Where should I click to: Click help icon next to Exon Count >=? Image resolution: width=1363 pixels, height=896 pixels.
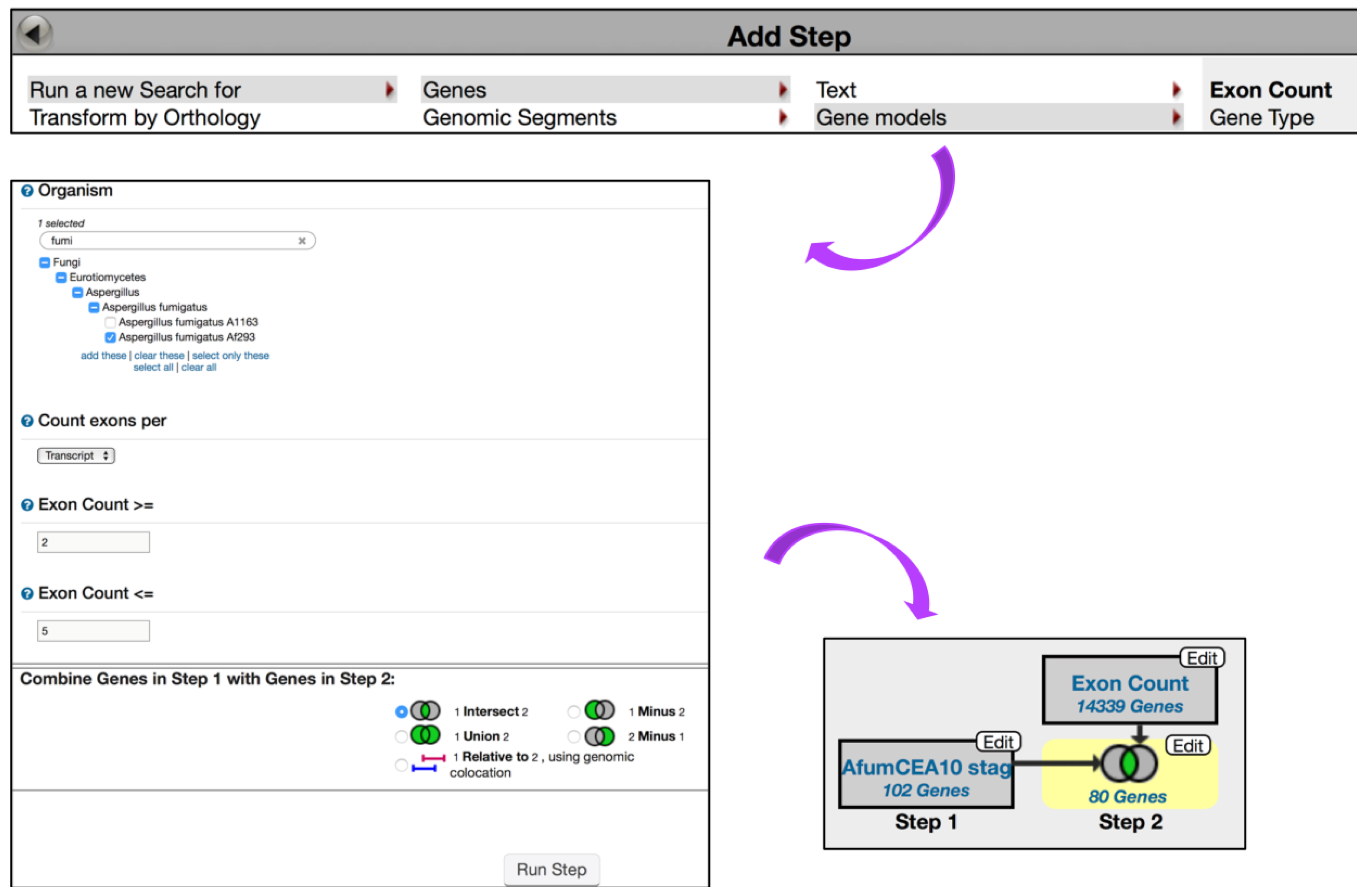27,505
